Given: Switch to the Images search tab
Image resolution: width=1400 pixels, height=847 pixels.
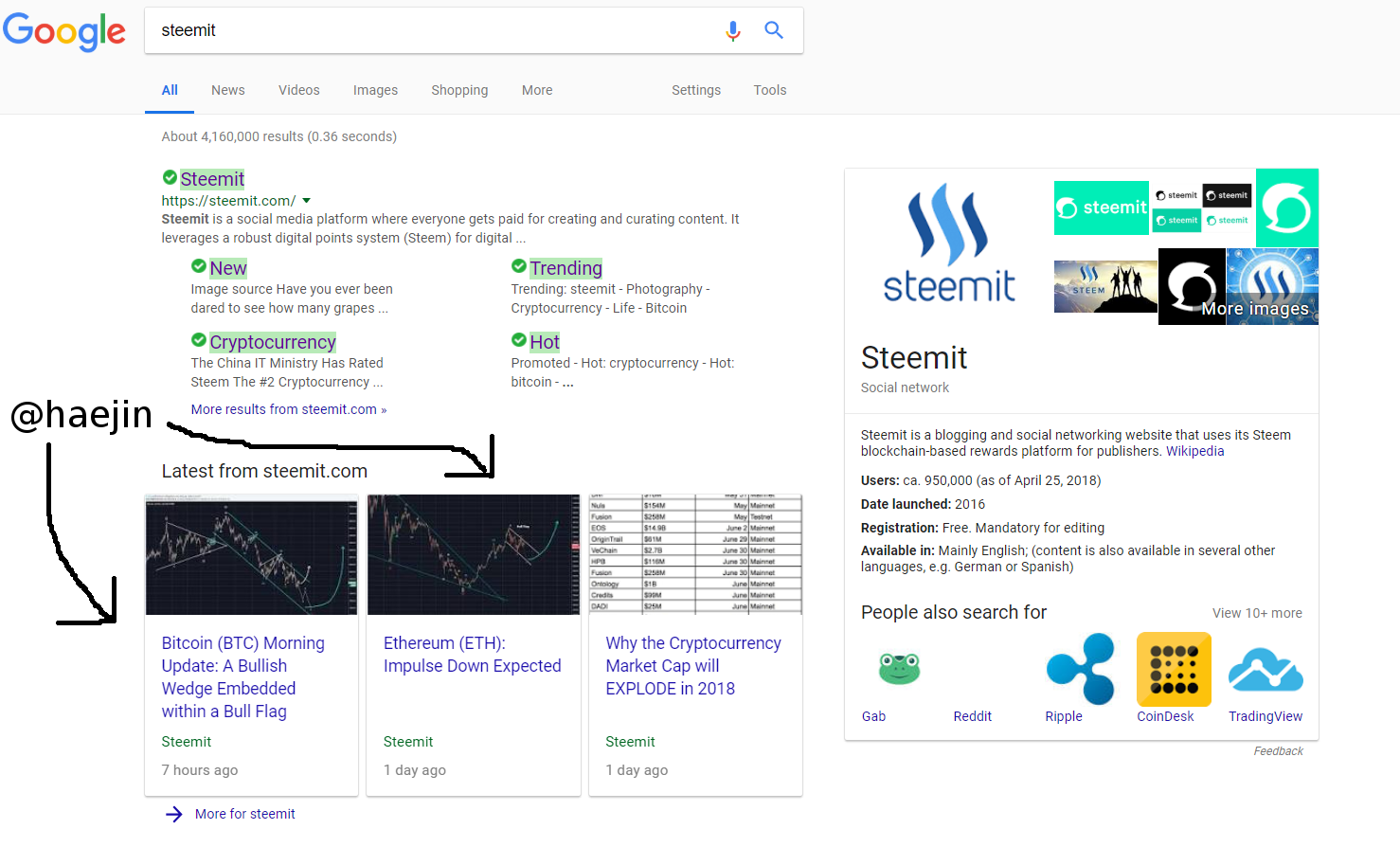Looking at the screenshot, I should click(375, 90).
